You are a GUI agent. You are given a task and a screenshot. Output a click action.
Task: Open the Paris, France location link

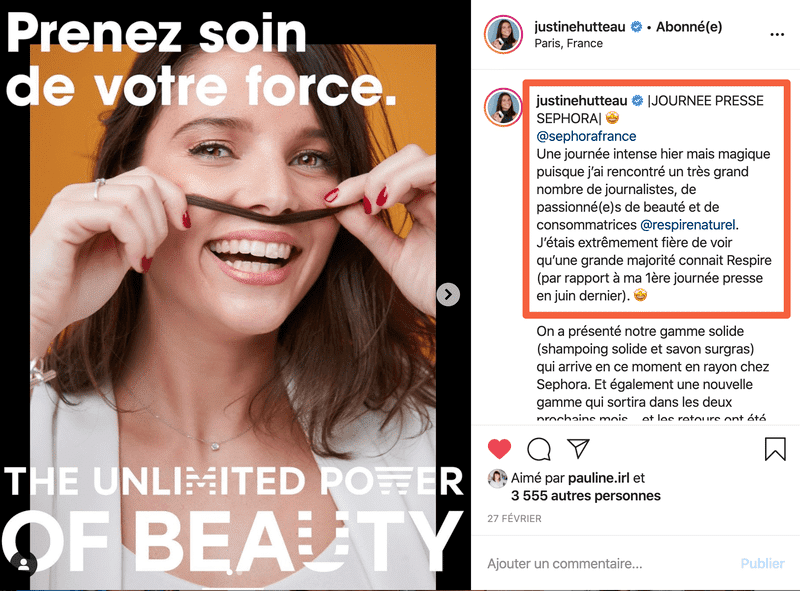point(568,43)
